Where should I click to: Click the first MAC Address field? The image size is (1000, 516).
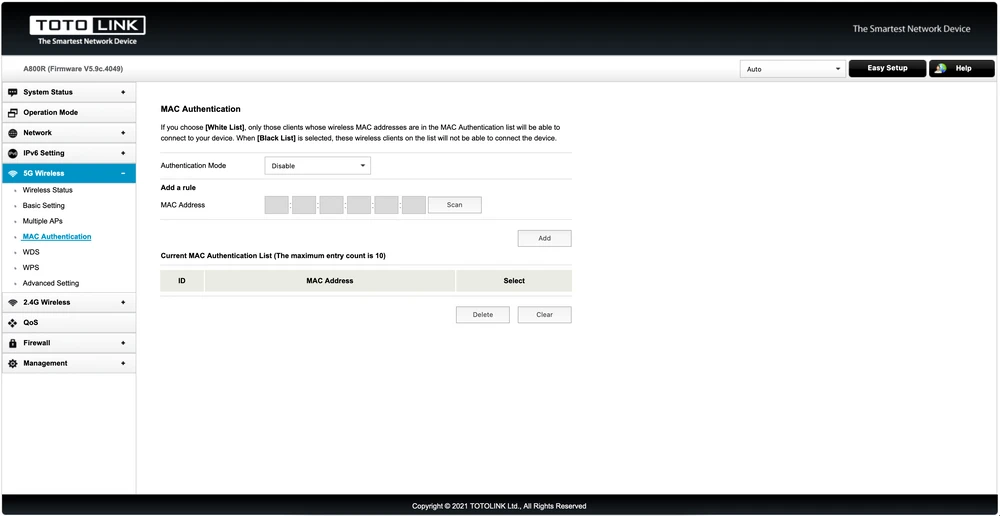[x=277, y=205]
